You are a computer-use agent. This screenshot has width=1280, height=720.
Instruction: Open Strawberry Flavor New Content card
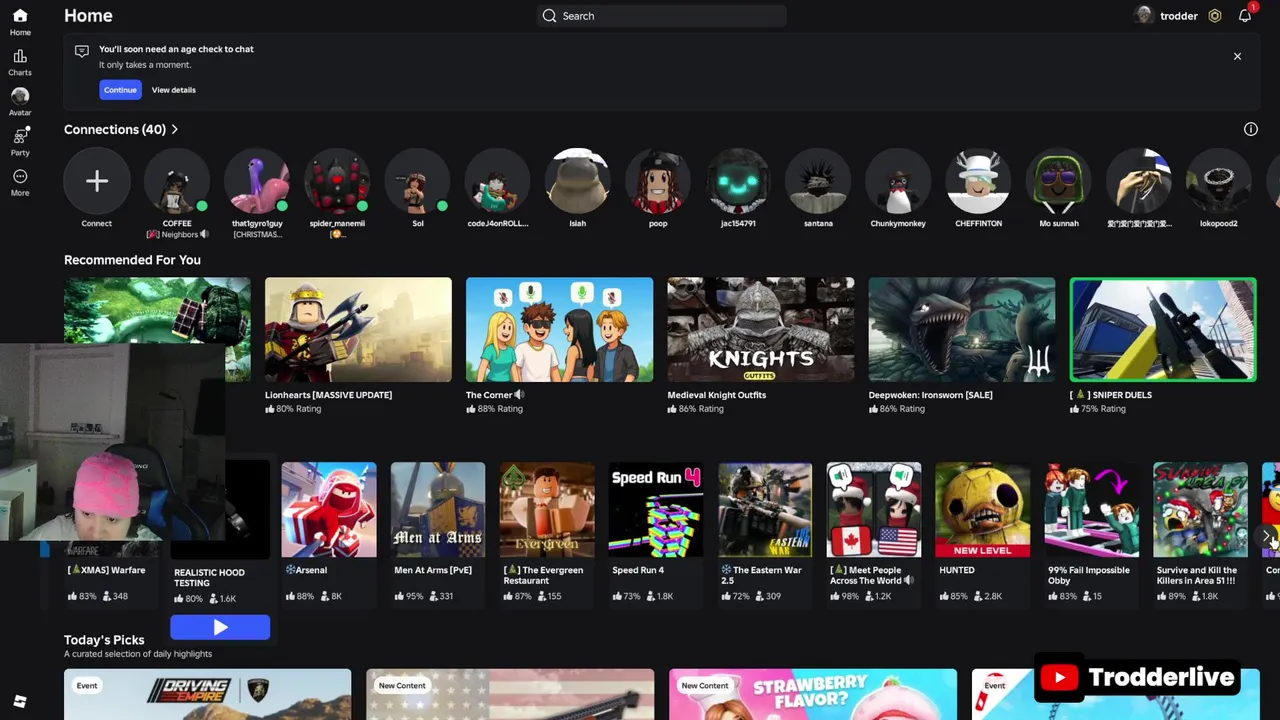click(812, 694)
